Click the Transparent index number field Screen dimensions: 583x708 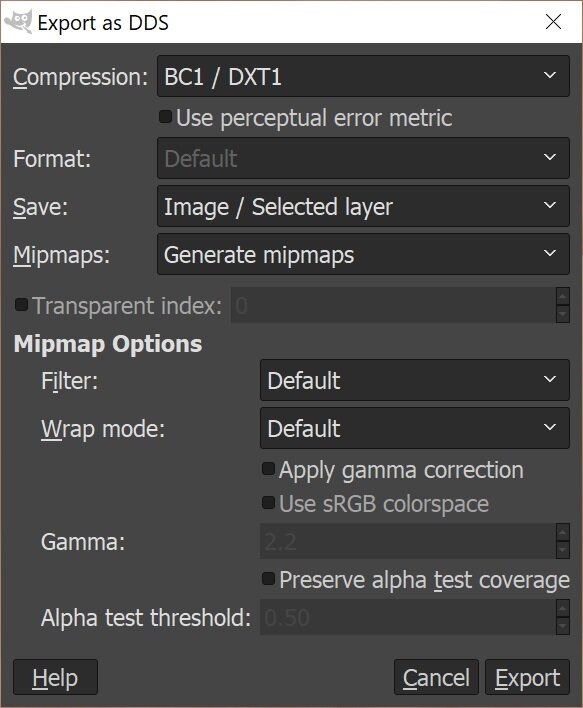tap(393, 305)
